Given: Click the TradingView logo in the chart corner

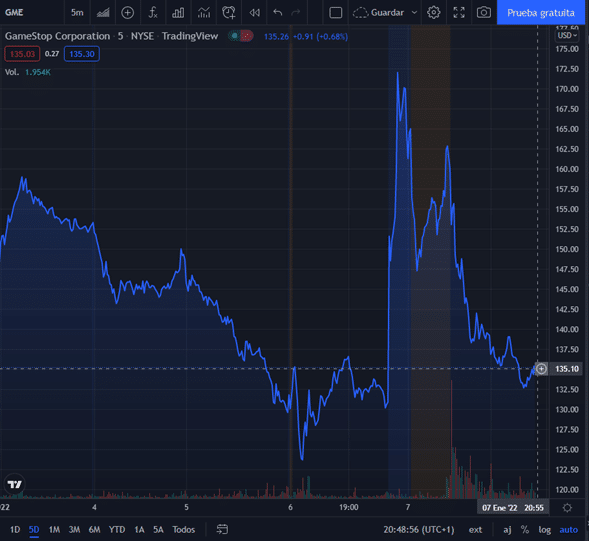Looking at the screenshot, I should coord(15,484).
